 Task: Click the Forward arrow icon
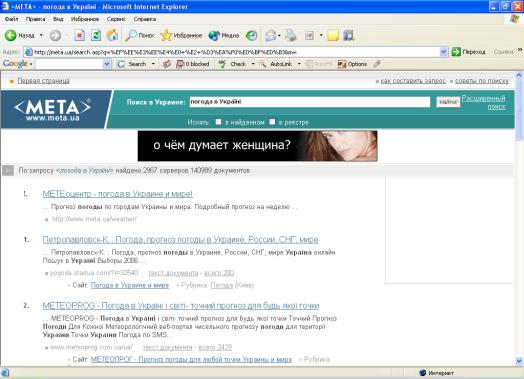[55, 35]
